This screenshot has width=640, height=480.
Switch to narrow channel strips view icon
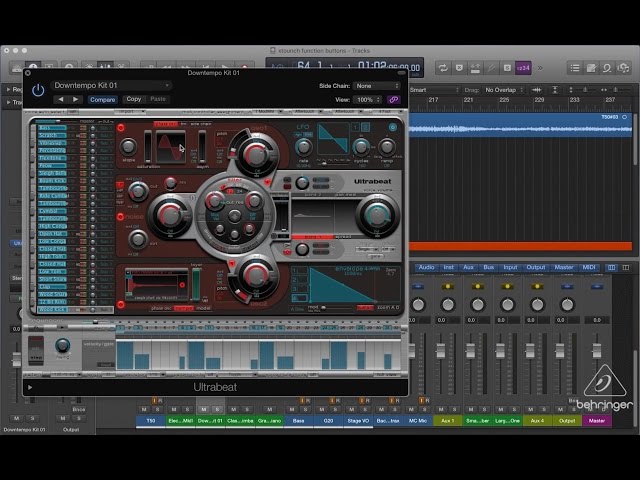[611, 268]
